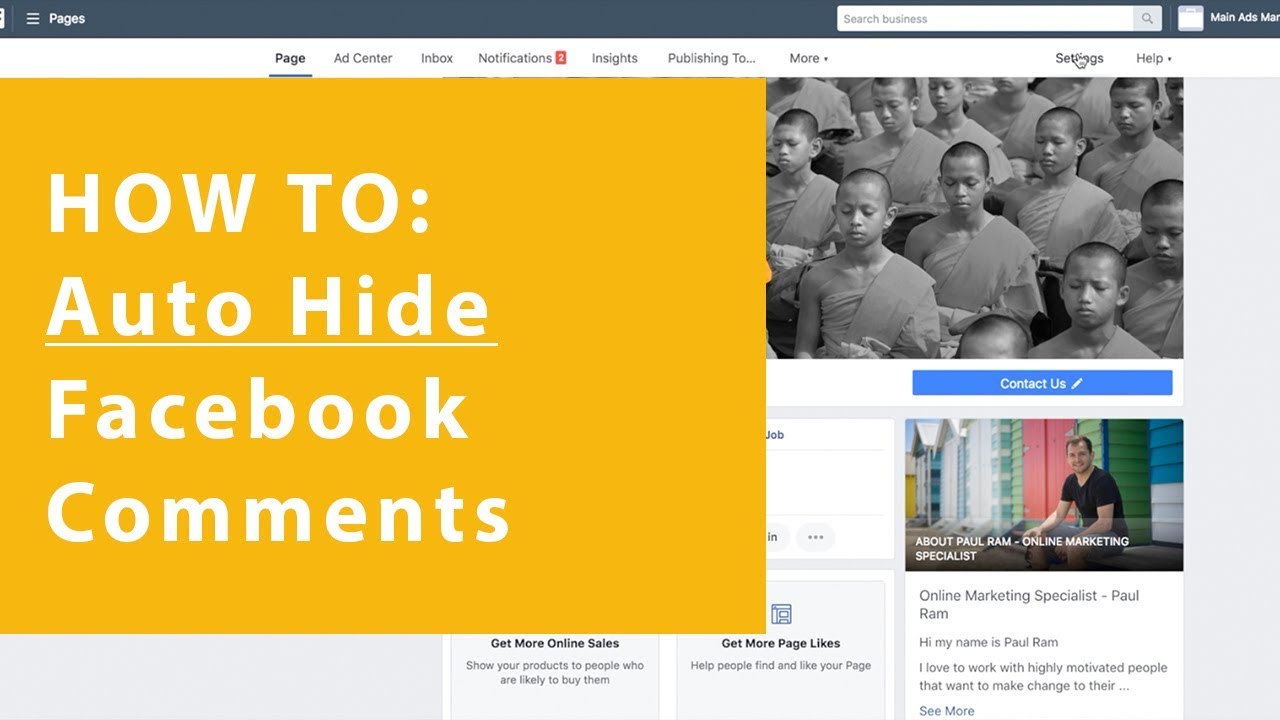1280x720 pixels.
Task: Expand the Help dropdown
Action: 1154,58
